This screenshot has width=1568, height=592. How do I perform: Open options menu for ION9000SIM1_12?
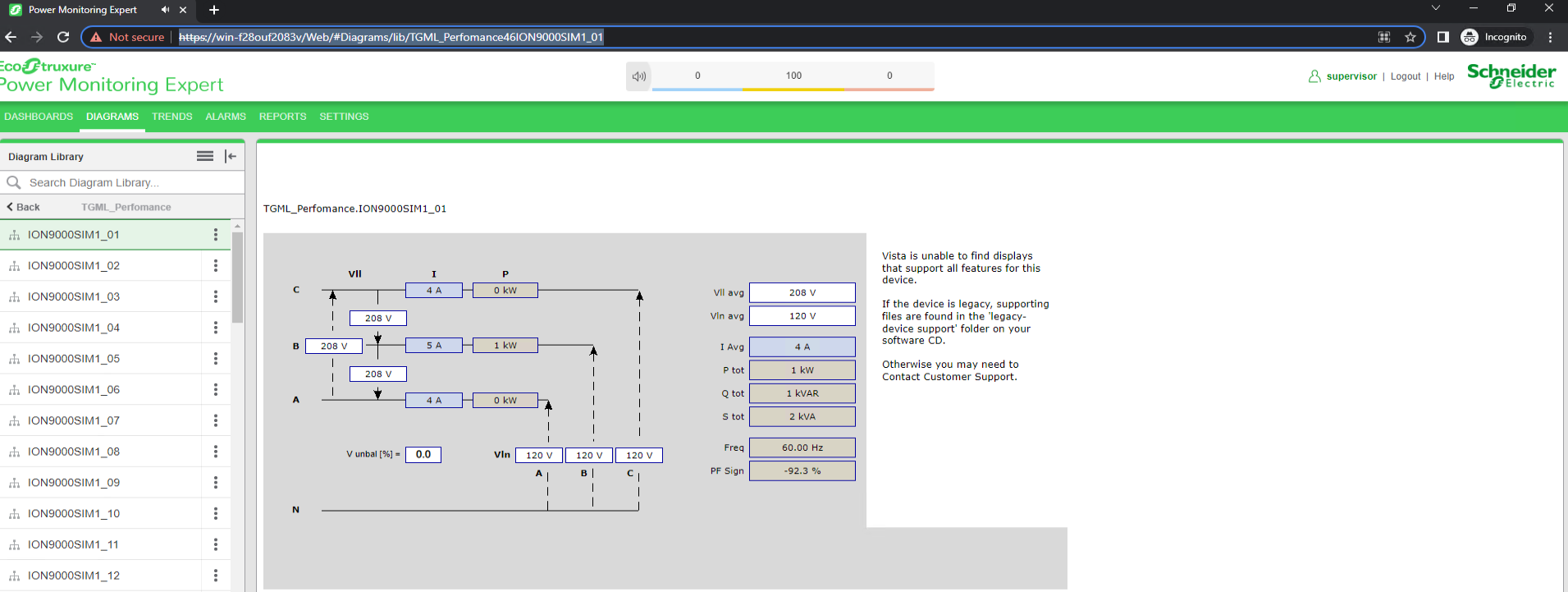[x=216, y=576]
